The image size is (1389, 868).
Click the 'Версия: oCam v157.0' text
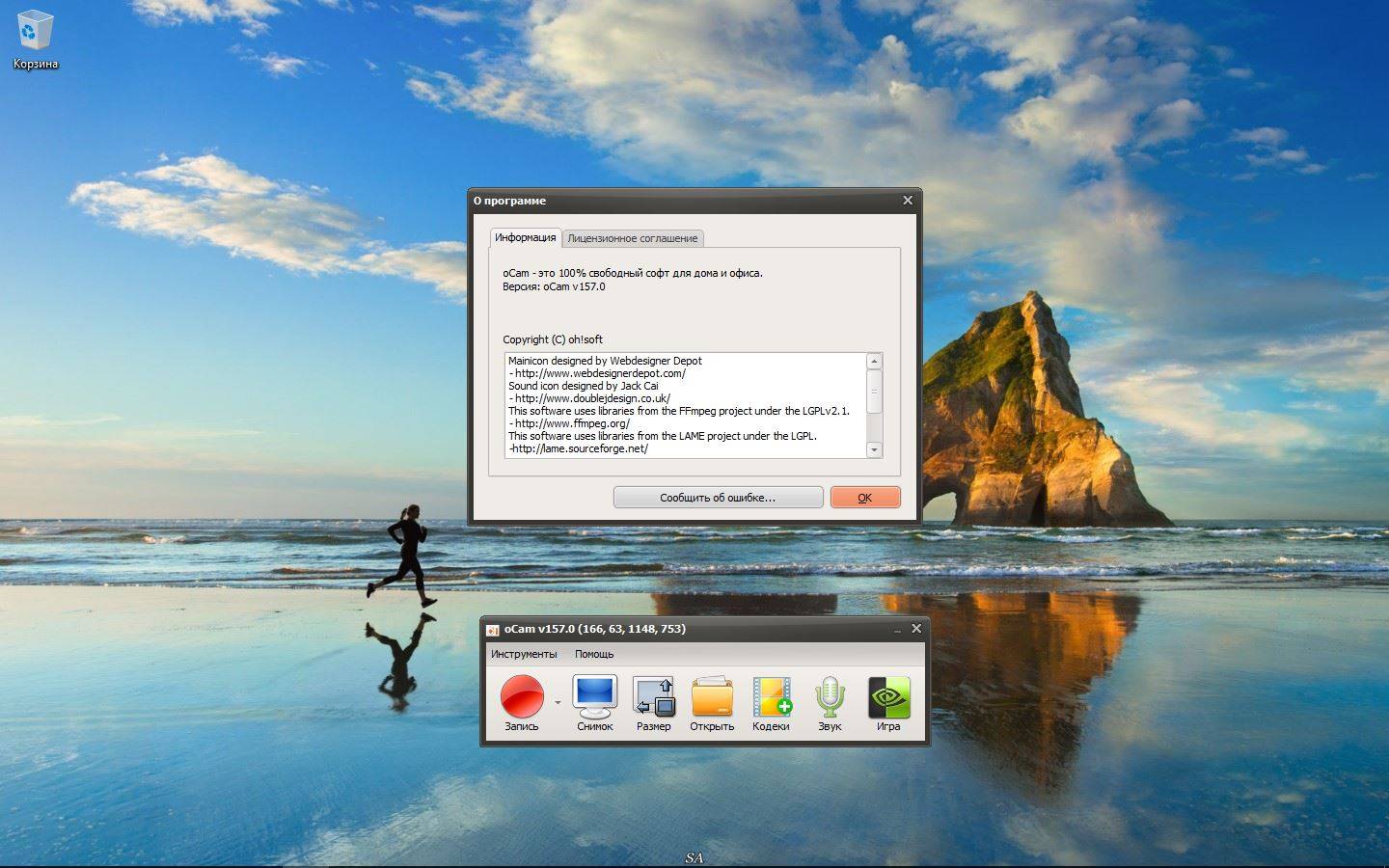pyautogui.click(x=554, y=286)
